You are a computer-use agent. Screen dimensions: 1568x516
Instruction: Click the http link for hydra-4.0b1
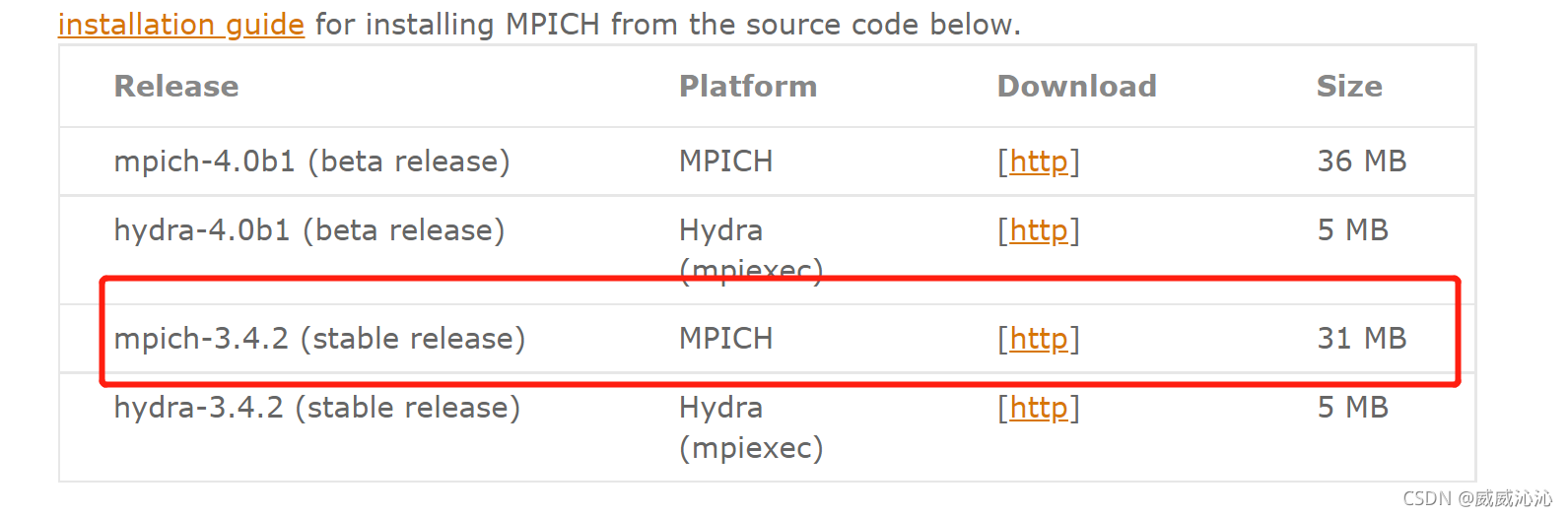point(1039,229)
